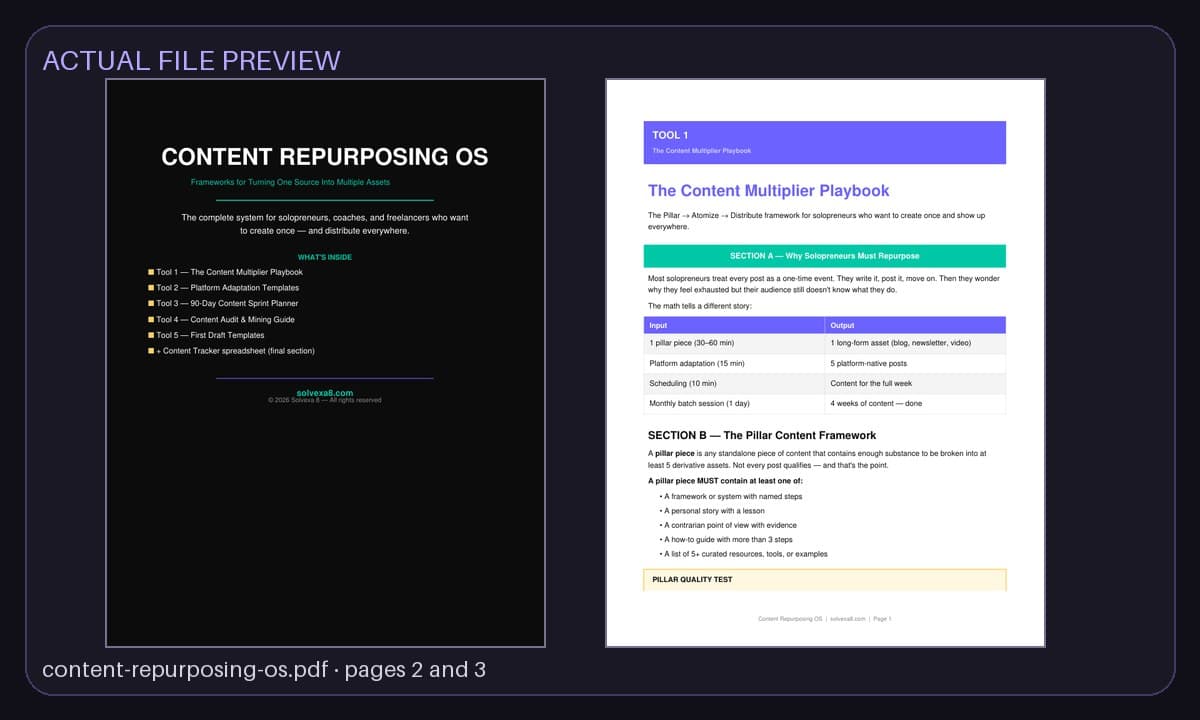
Task: Select 'Tool 3 — 90-Day Content Sprint Planner' list item
Action: (223, 304)
